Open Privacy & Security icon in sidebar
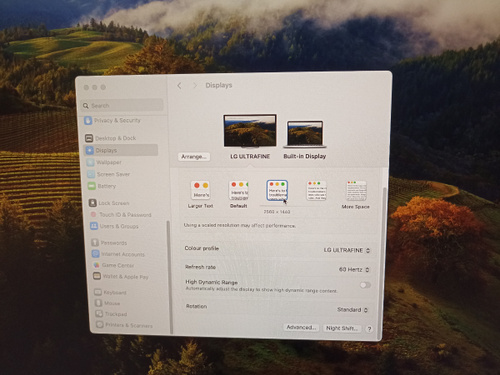Screen dimensions: 500x375 coord(88,120)
